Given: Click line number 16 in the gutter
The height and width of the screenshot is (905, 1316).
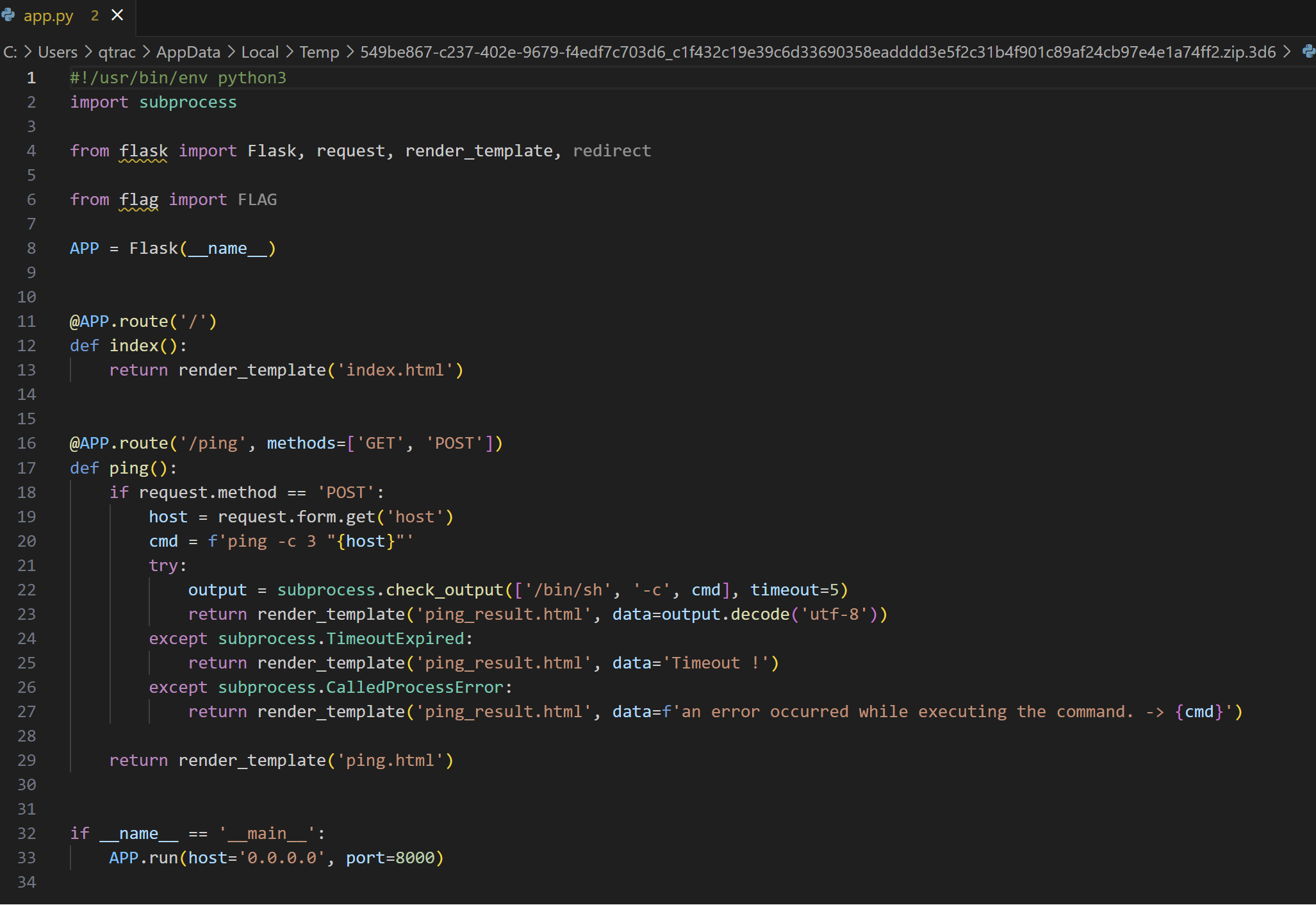Looking at the screenshot, I should pos(27,444).
